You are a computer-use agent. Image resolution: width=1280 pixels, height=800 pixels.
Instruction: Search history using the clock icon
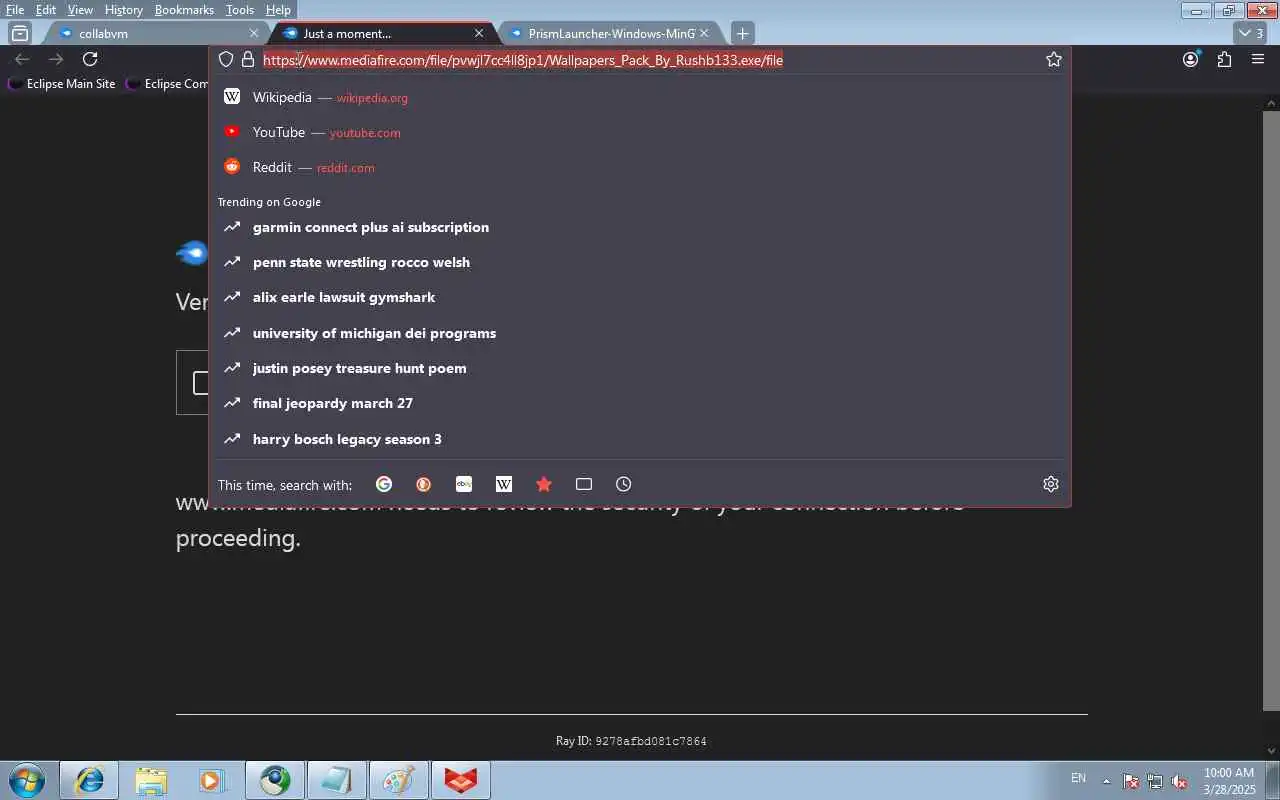(x=624, y=484)
